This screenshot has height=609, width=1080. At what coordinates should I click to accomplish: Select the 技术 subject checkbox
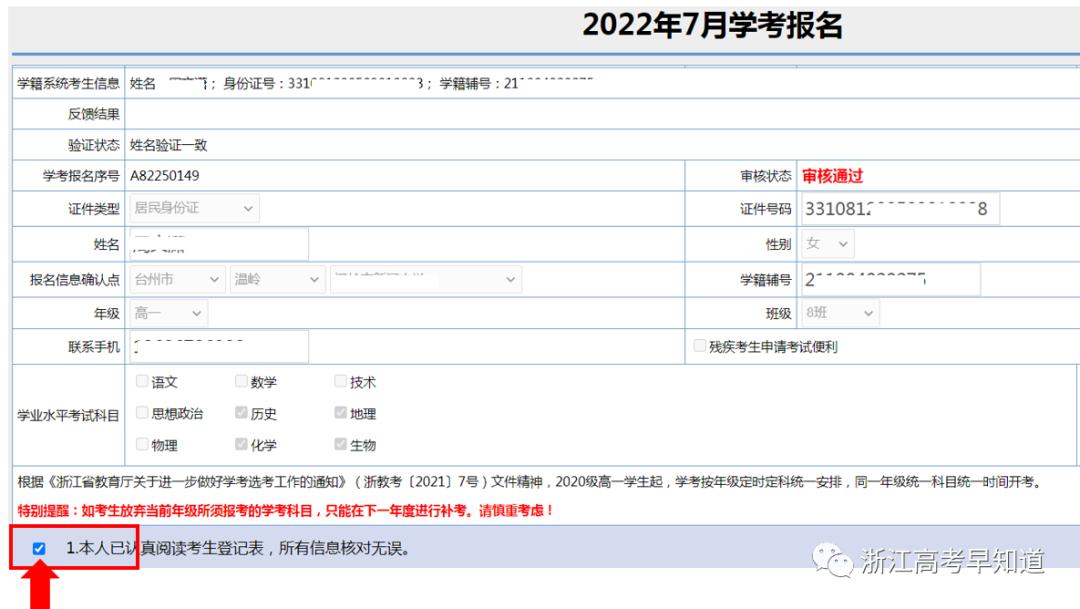340,381
